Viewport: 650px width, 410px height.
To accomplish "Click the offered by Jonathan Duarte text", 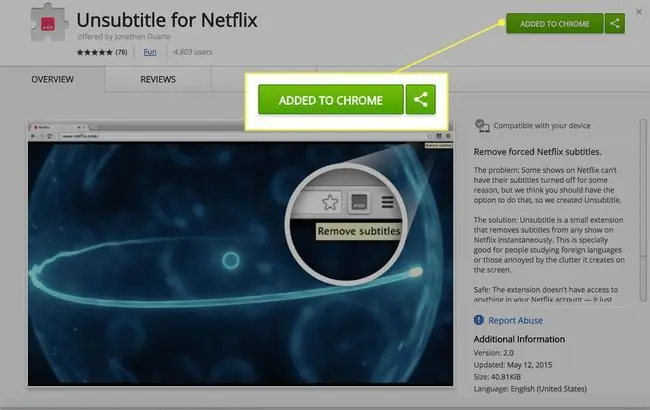I will 124,36.
